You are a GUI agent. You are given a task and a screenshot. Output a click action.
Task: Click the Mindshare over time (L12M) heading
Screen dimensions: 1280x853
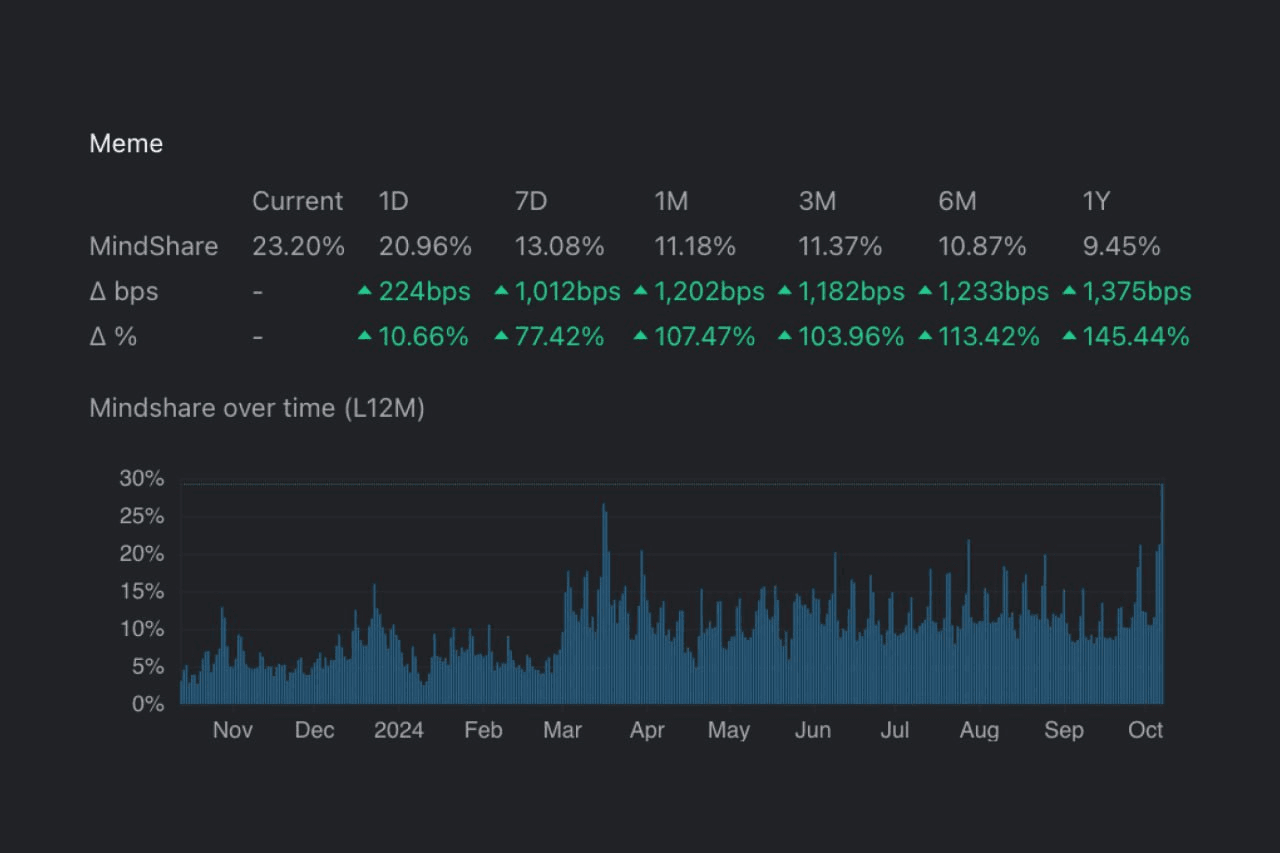[x=257, y=408]
